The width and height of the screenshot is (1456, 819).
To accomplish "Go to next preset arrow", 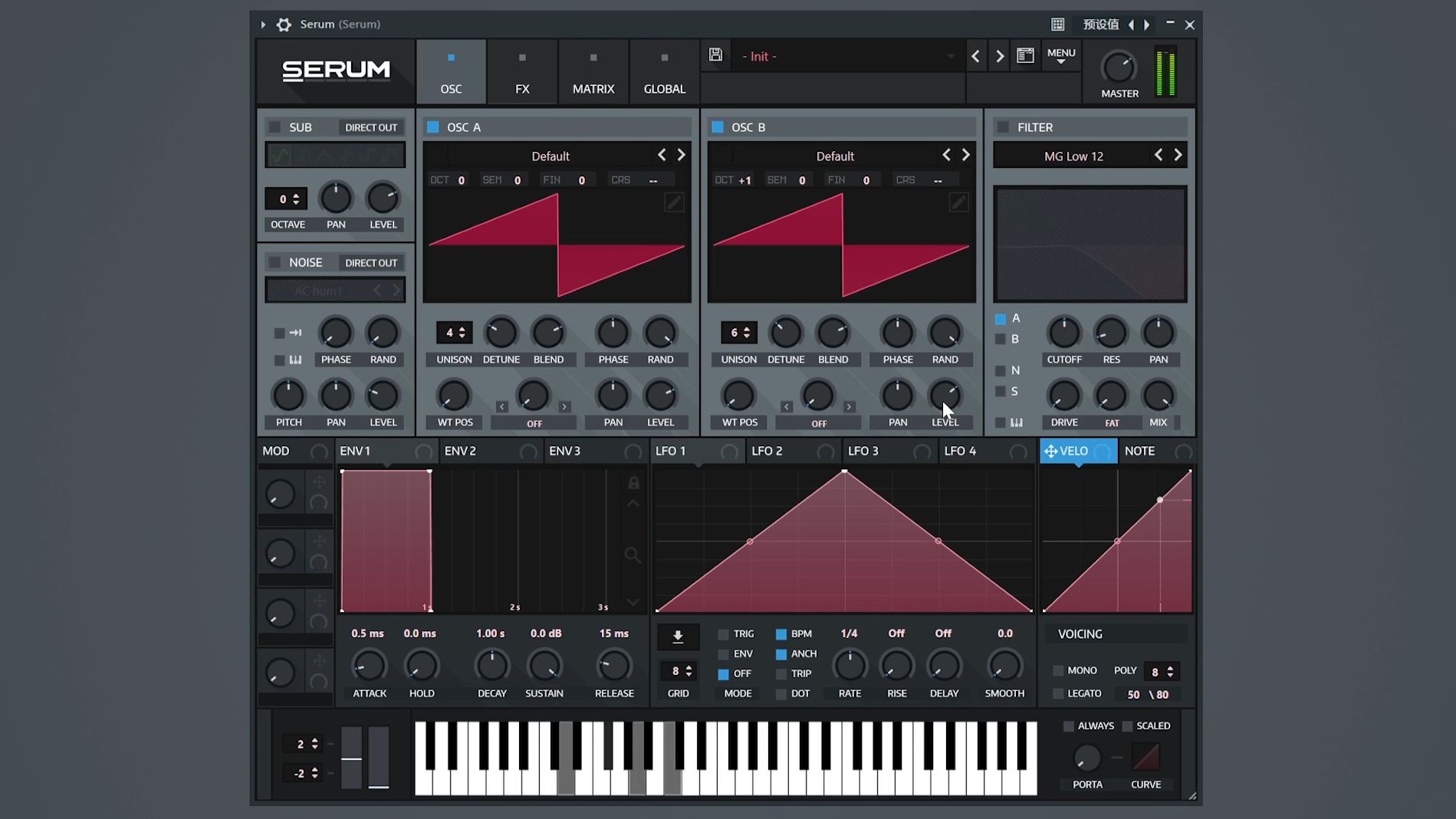I will click(x=999, y=56).
